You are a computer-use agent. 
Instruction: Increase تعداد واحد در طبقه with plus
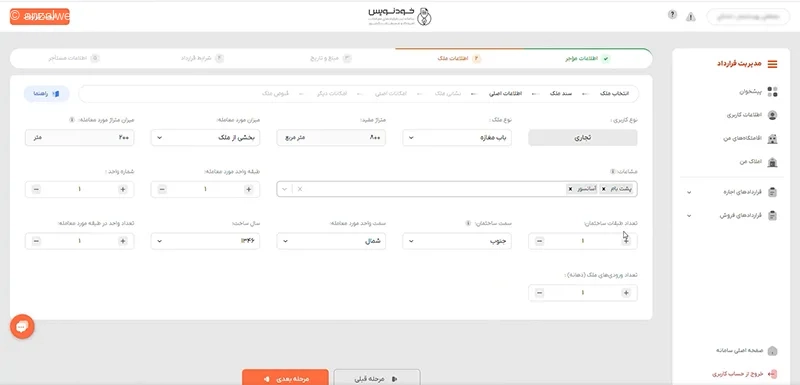click(x=122, y=241)
